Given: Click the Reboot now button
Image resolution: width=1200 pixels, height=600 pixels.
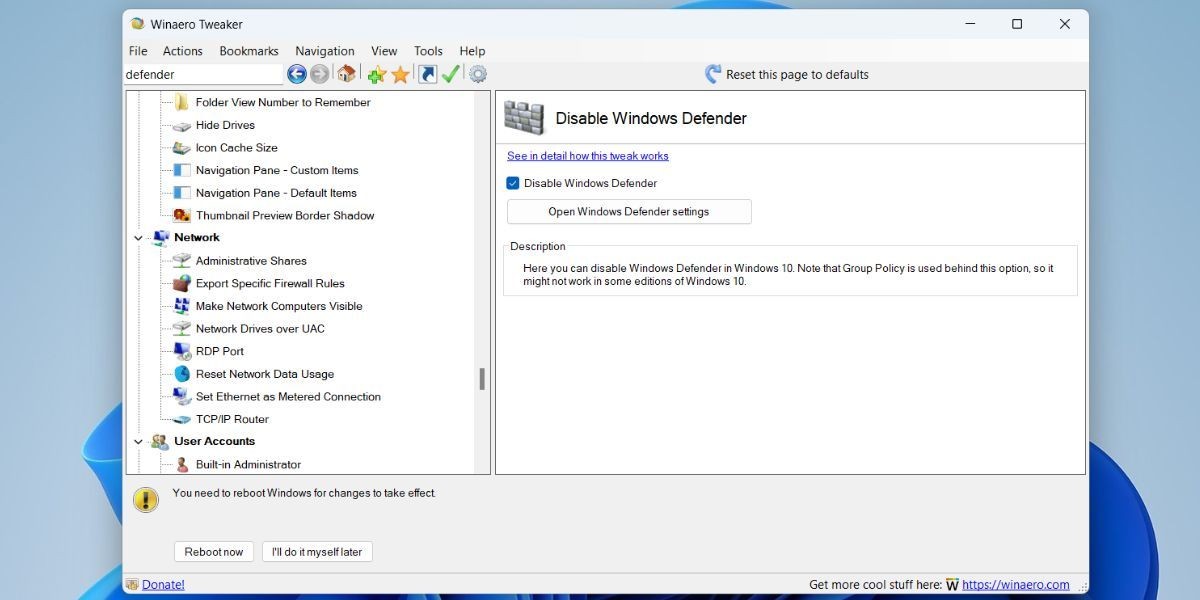Looking at the screenshot, I should [x=214, y=552].
